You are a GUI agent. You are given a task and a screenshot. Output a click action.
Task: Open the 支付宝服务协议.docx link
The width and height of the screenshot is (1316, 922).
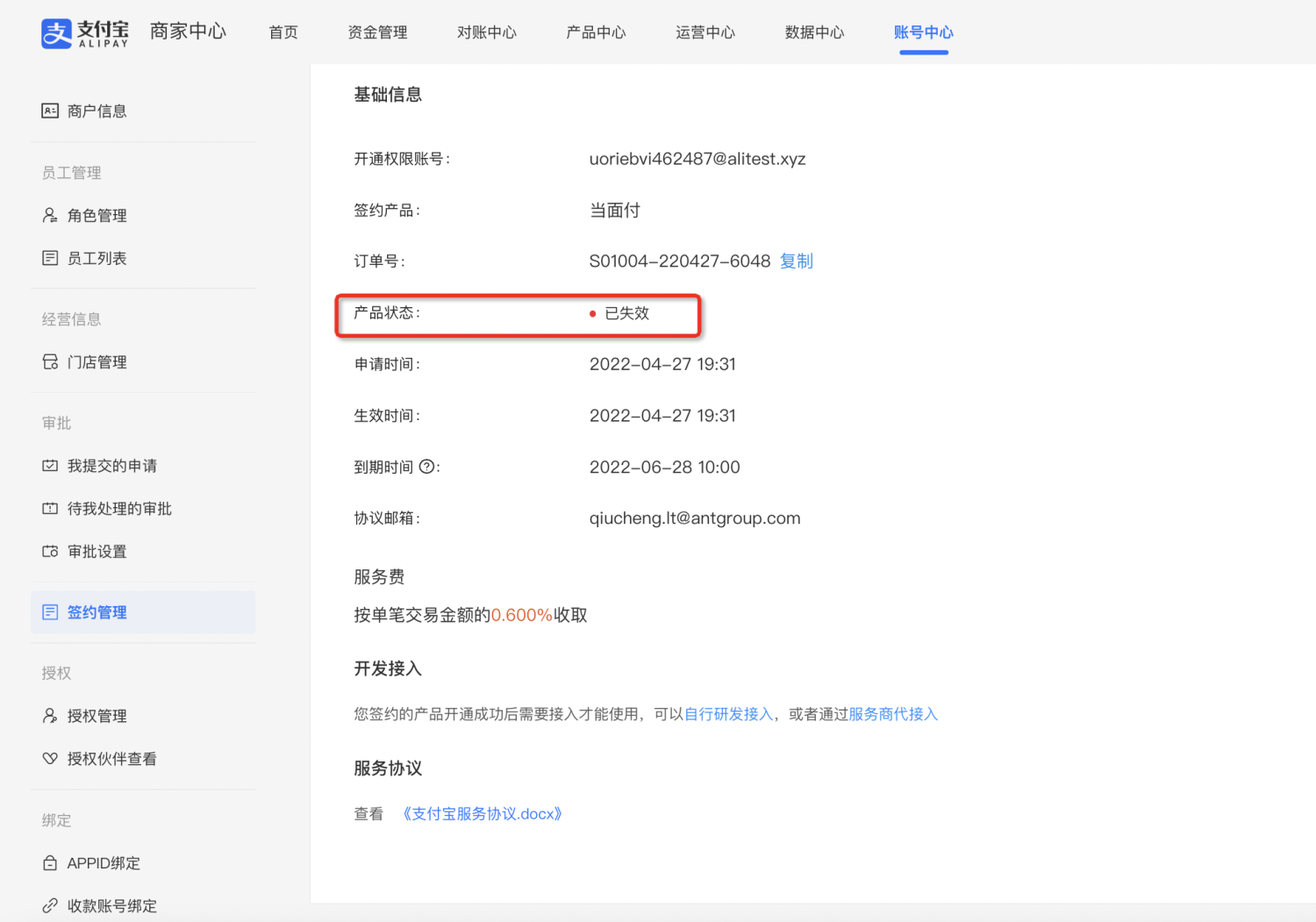[482, 813]
